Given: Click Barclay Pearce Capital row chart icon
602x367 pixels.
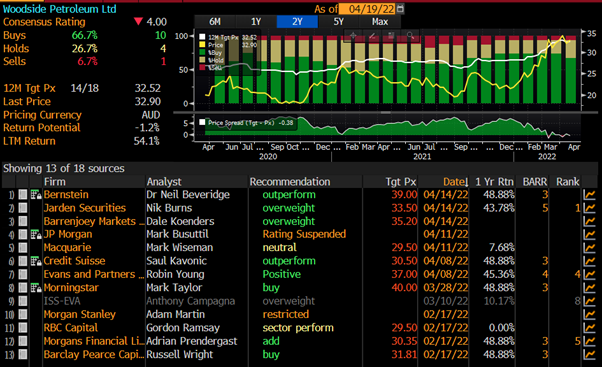Looking at the screenshot, I should click(x=589, y=354).
